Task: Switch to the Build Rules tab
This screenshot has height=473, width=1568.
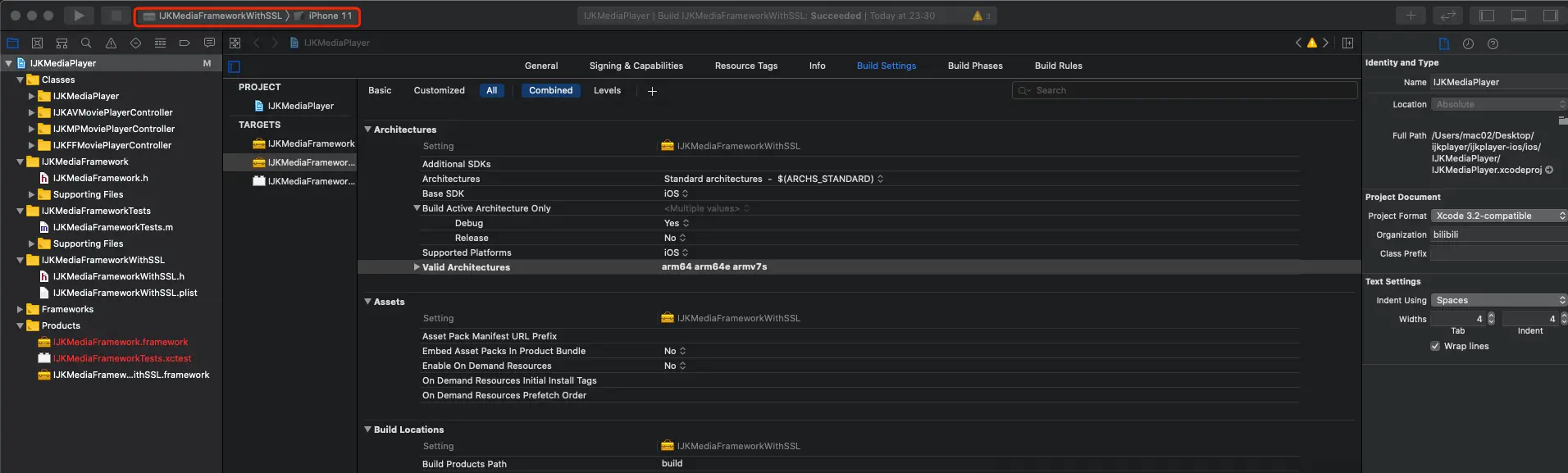Action: pos(1059,66)
